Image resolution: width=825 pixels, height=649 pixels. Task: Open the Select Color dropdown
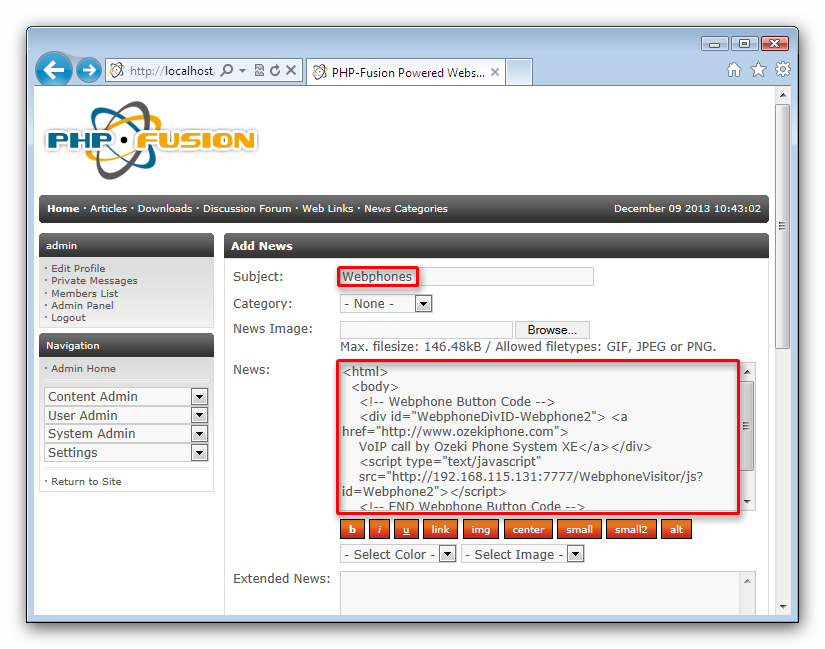pyautogui.click(x=447, y=554)
